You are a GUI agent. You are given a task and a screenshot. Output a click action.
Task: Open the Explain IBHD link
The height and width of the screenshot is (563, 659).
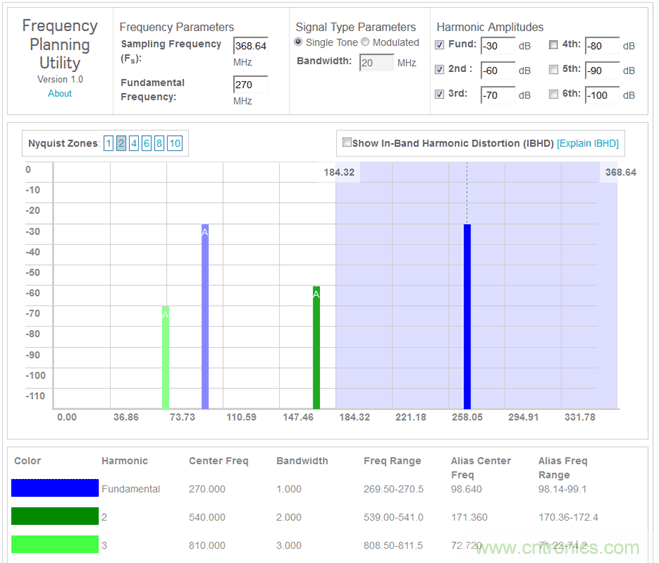tap(588, 143)
